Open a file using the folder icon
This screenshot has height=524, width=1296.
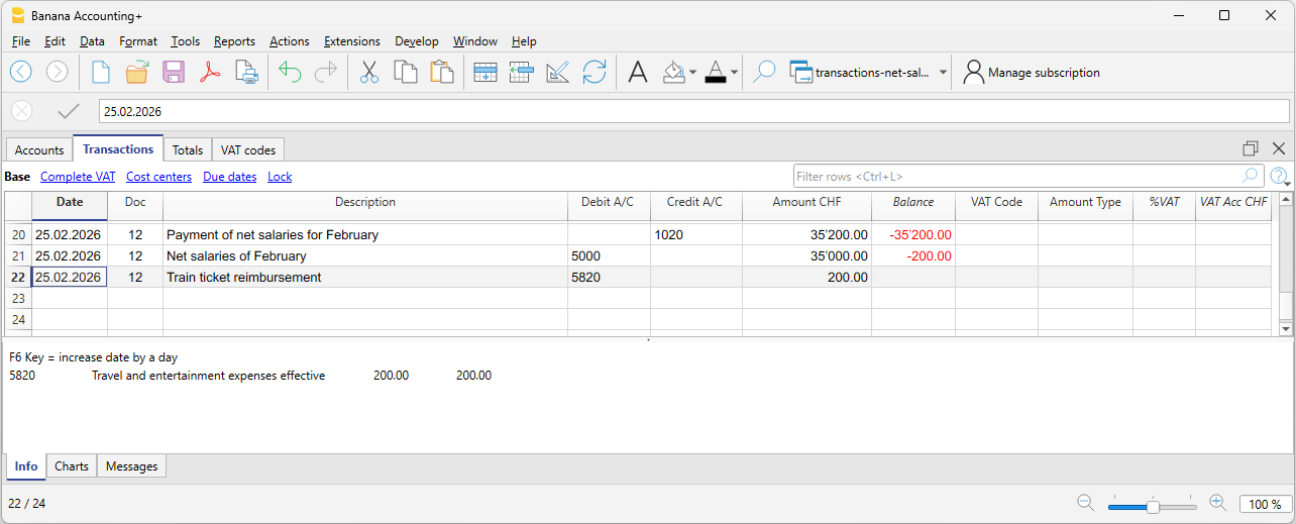pyautogui.click(x=137, y=72)
